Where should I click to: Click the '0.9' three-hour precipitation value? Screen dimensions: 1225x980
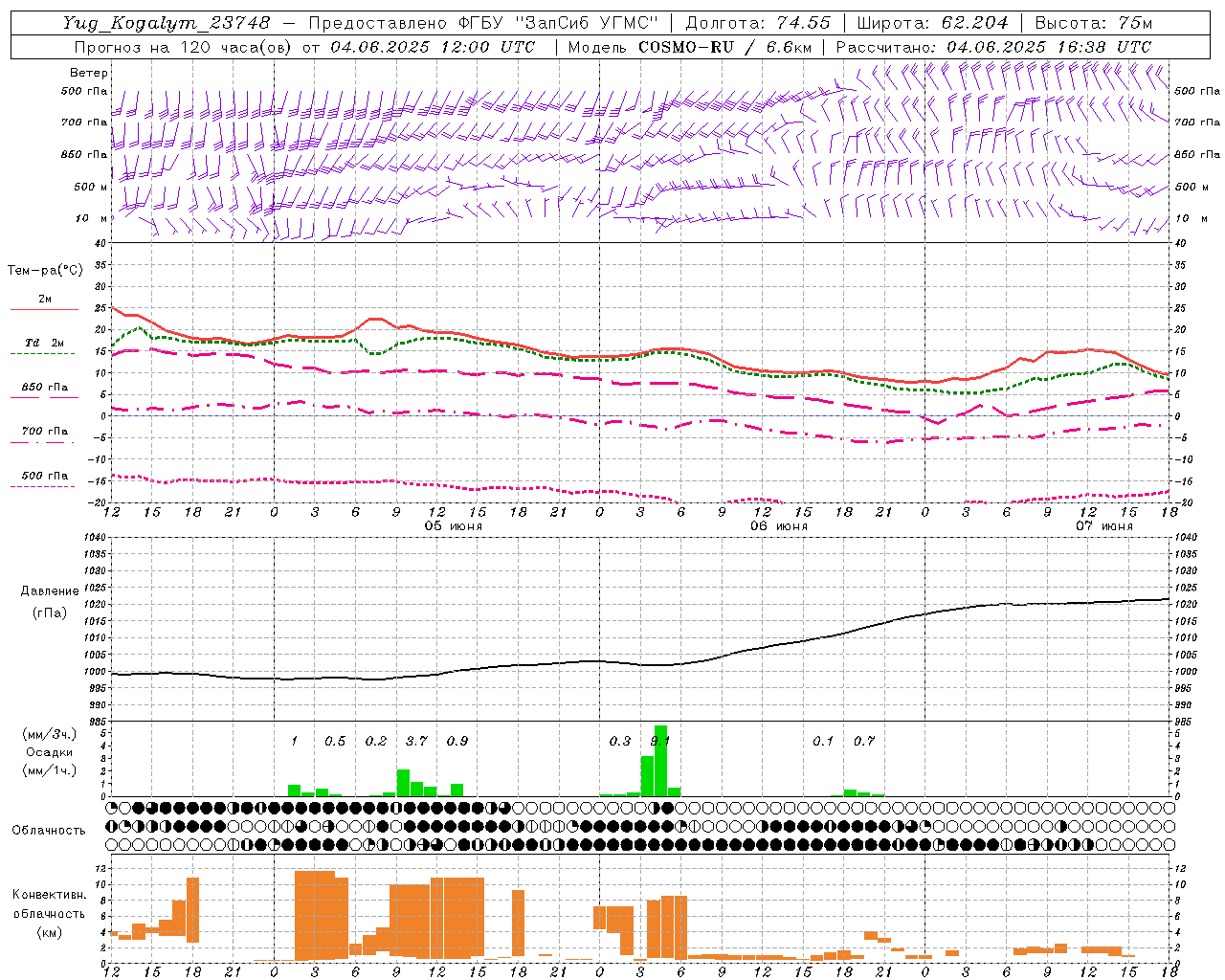(457, 741)
